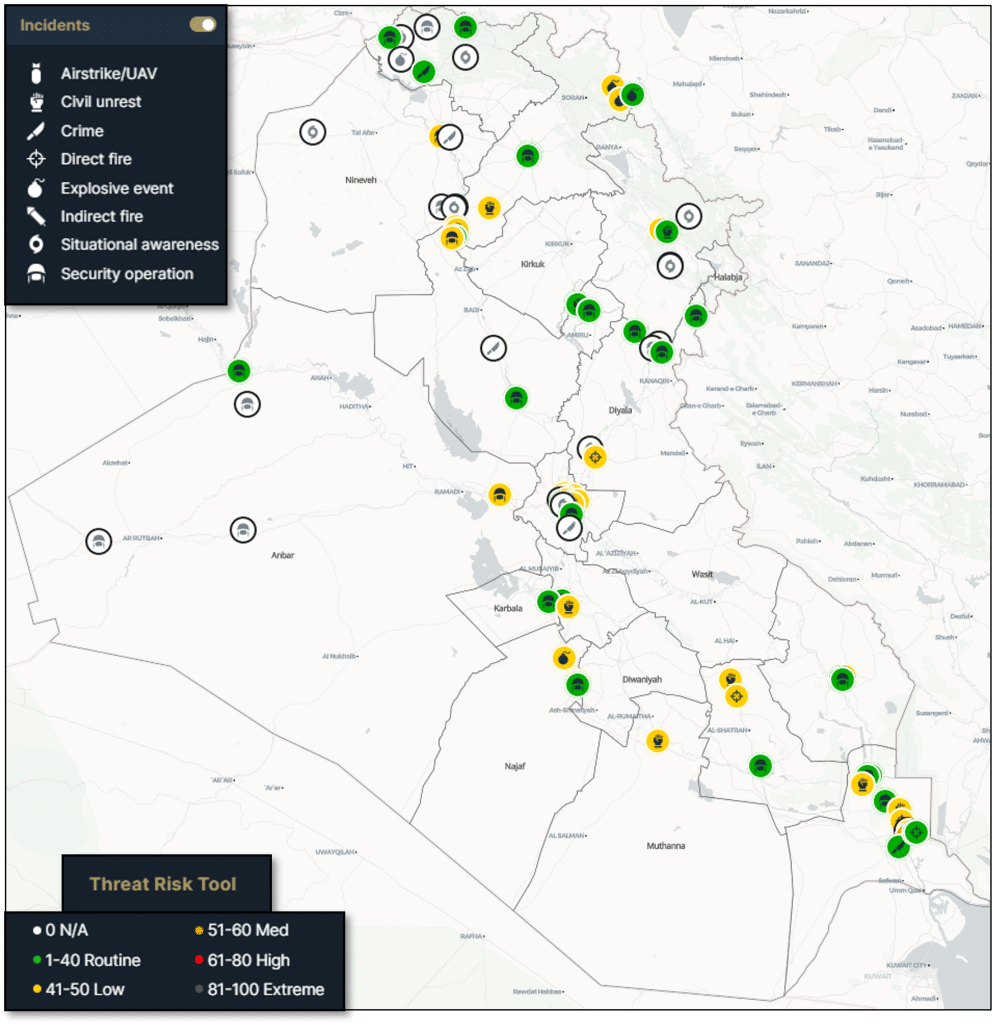
Task: Open the yellow civil unrest marker east of Mosul
Action: (x=489, y=208)
